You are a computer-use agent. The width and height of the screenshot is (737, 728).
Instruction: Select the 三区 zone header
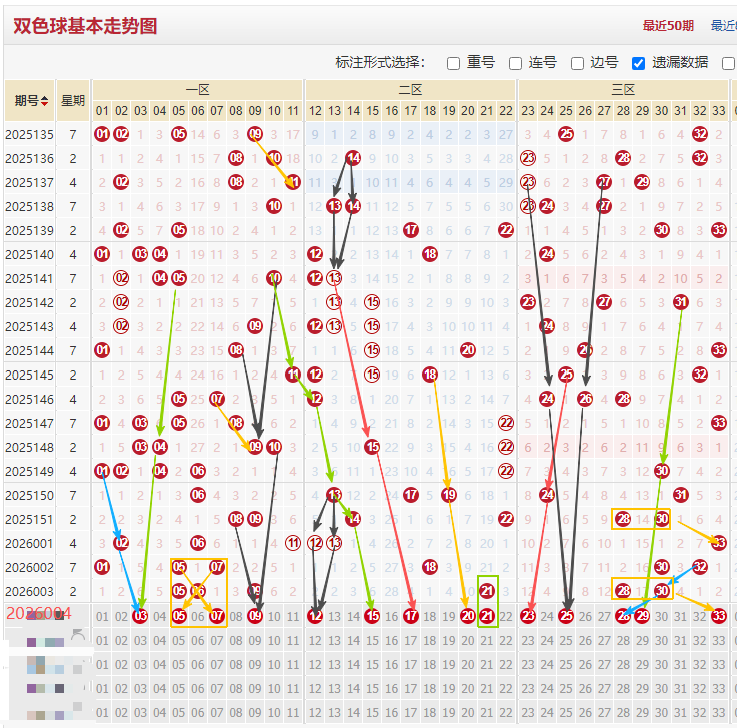pos(623,90)
